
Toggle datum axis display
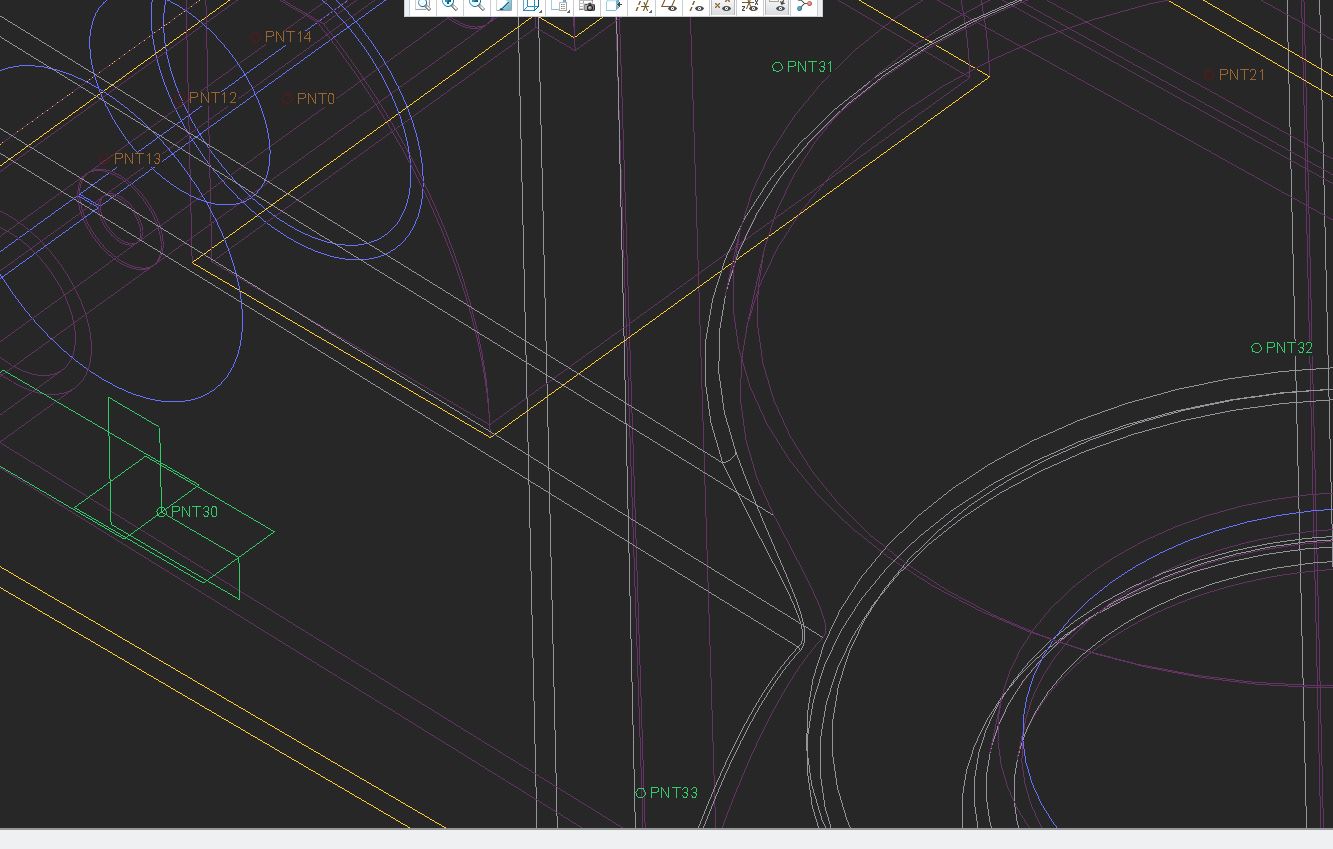coord(696,5)
